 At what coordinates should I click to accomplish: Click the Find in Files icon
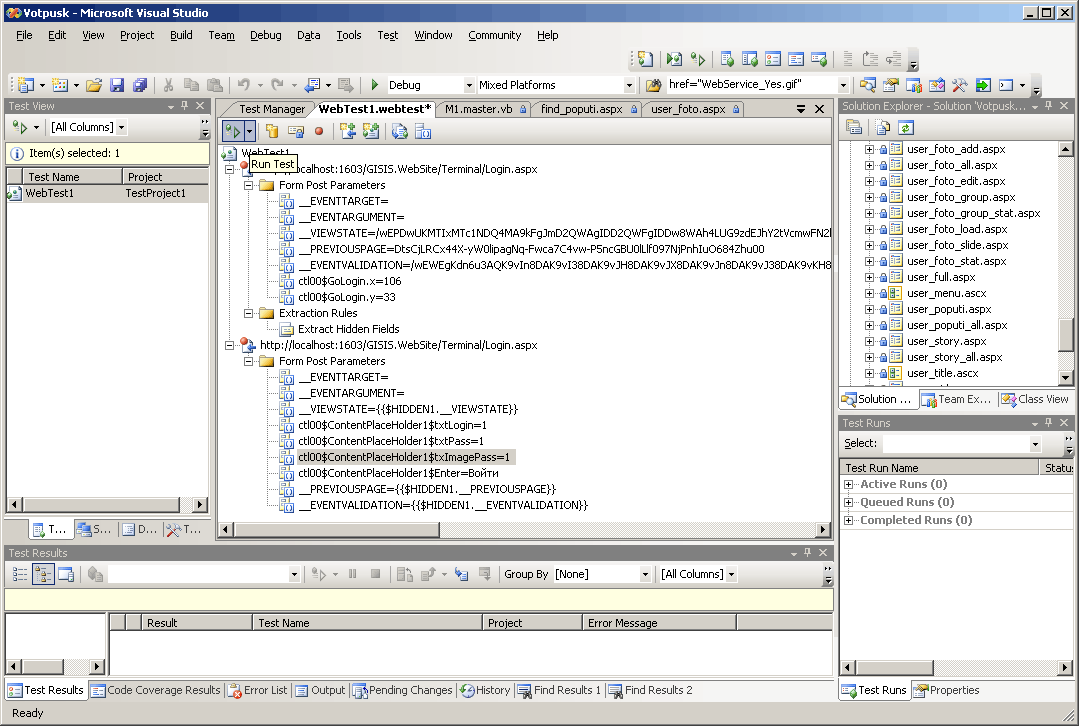tap(653, 85)
